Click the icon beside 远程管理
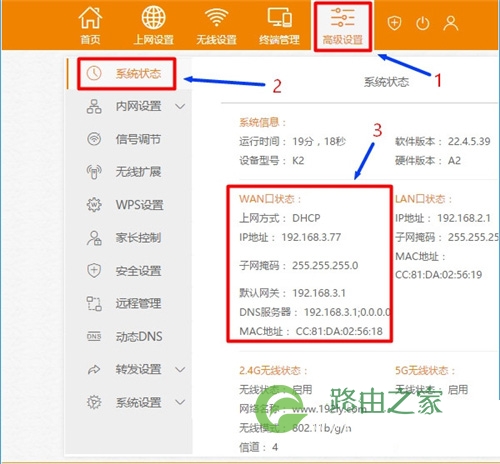500x464 pixels. point(94,303)
